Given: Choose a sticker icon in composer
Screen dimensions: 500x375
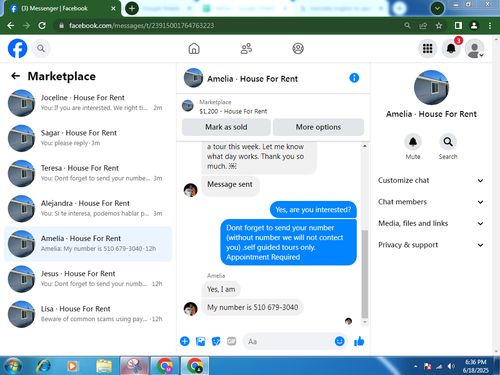Looking at the screenshot, I should (216, 341).
